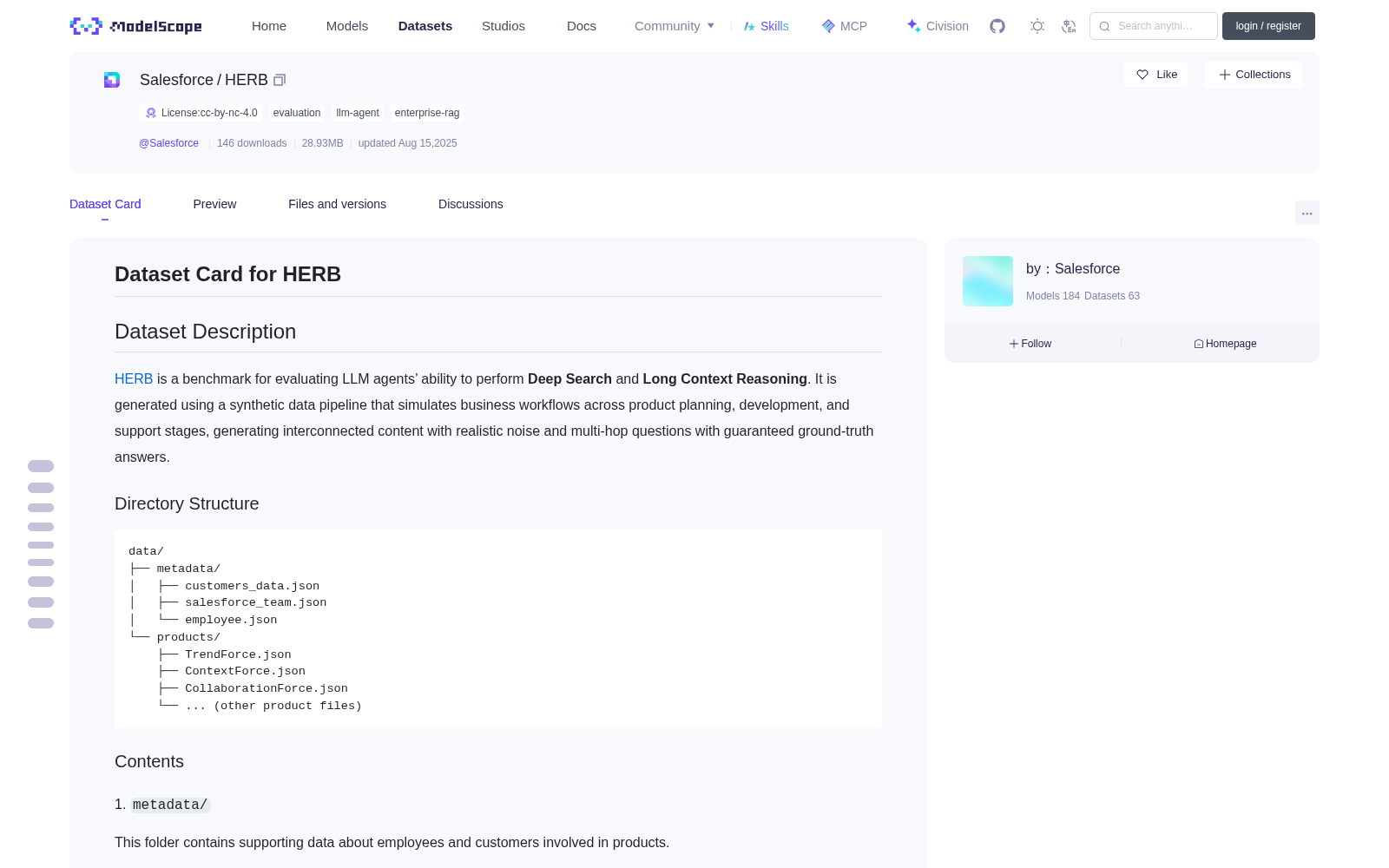Open the @Salesforce owner link
The image size is (1389, 868).
[168, 143]
